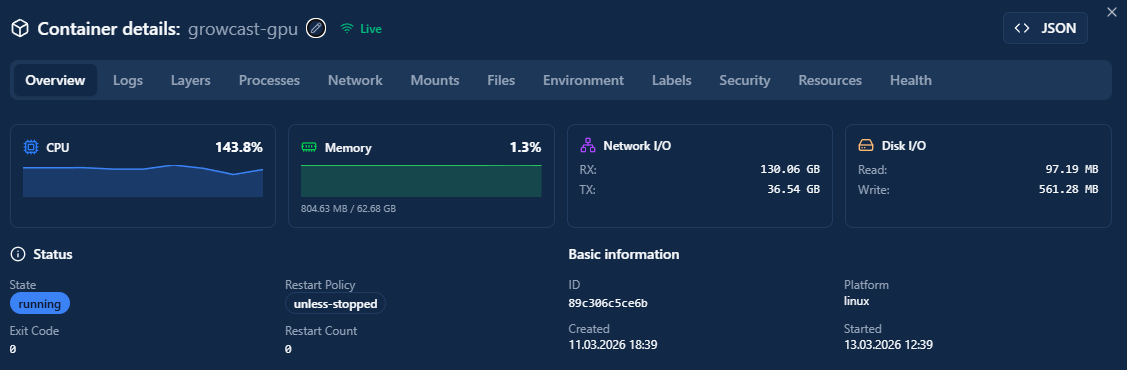Click the CPU usage line chart
This screenshot has height=370, width=1127.
pos(143,180)
